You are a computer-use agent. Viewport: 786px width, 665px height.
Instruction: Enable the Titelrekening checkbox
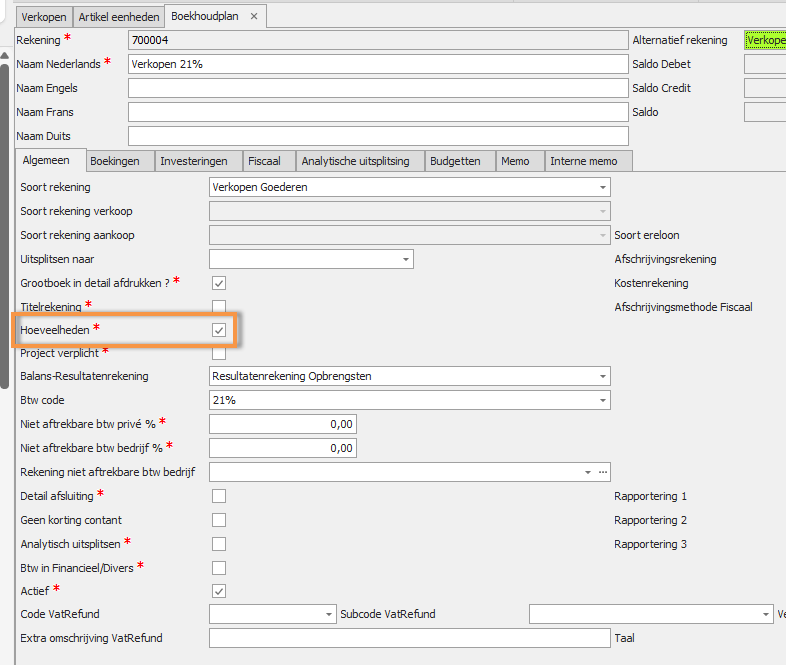tap(219, 306)
